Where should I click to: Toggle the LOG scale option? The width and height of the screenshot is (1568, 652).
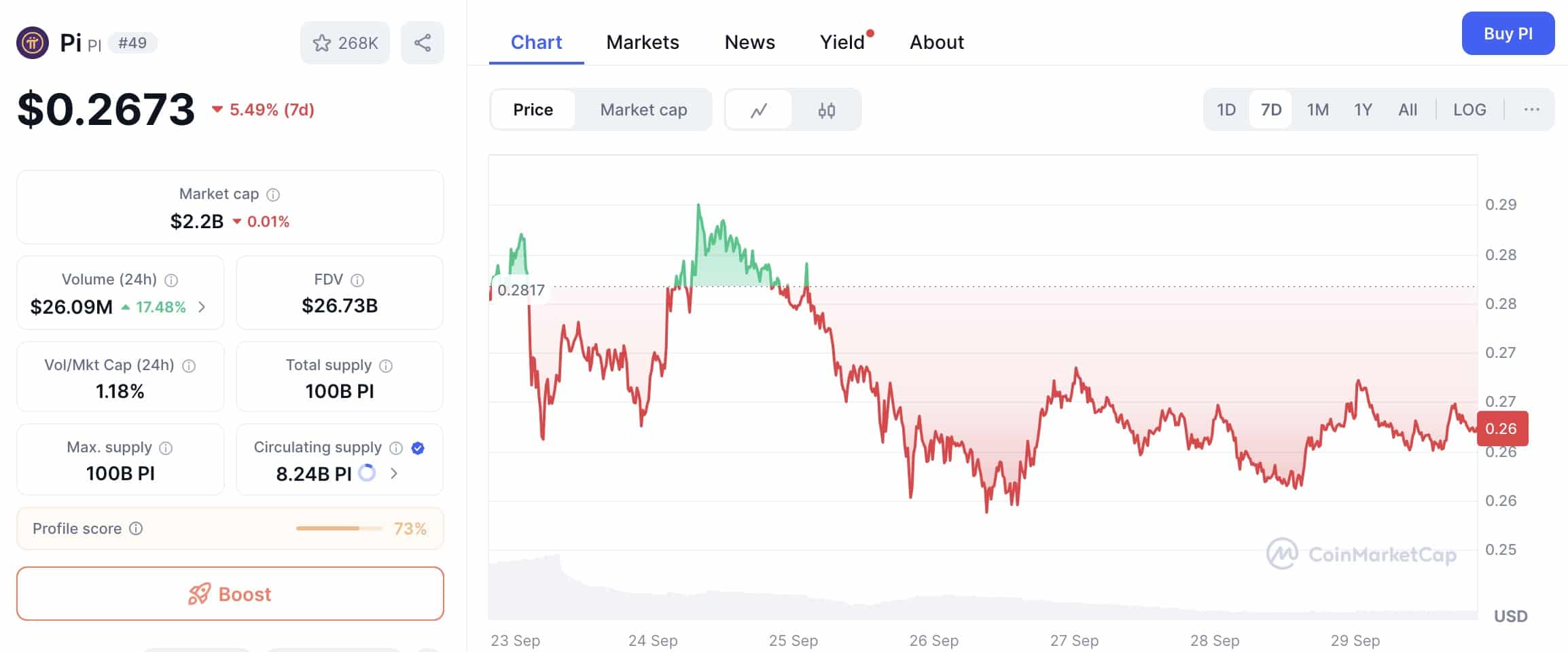1469,110
